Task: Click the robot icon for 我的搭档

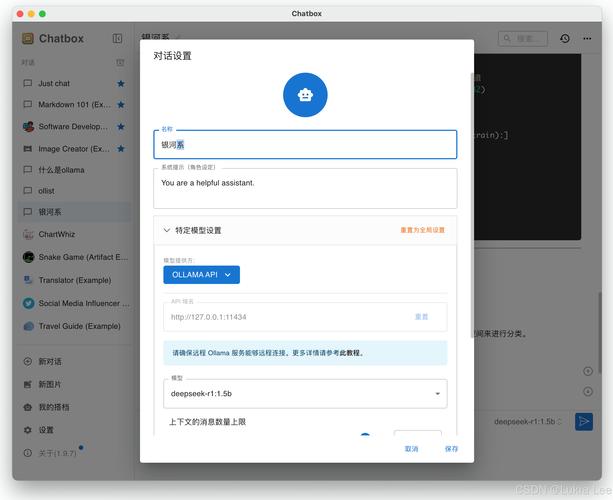Action: point(28,407)
